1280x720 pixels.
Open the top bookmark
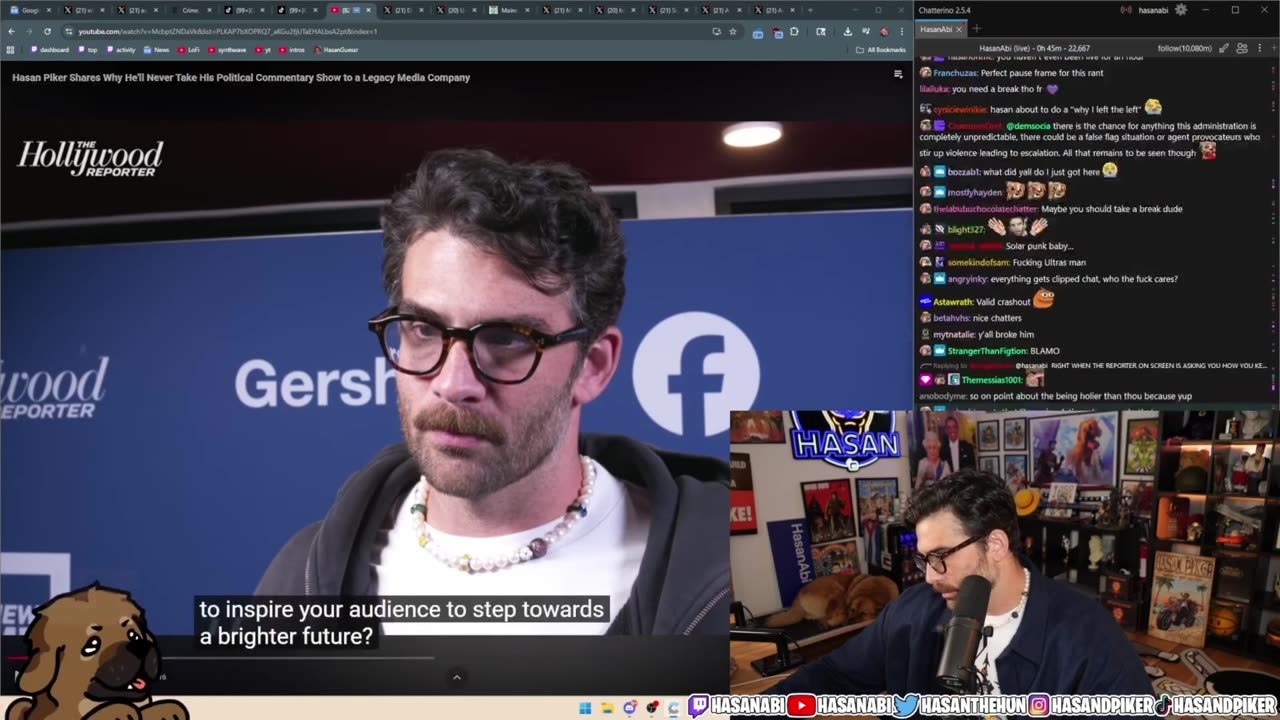coord(88,49)
